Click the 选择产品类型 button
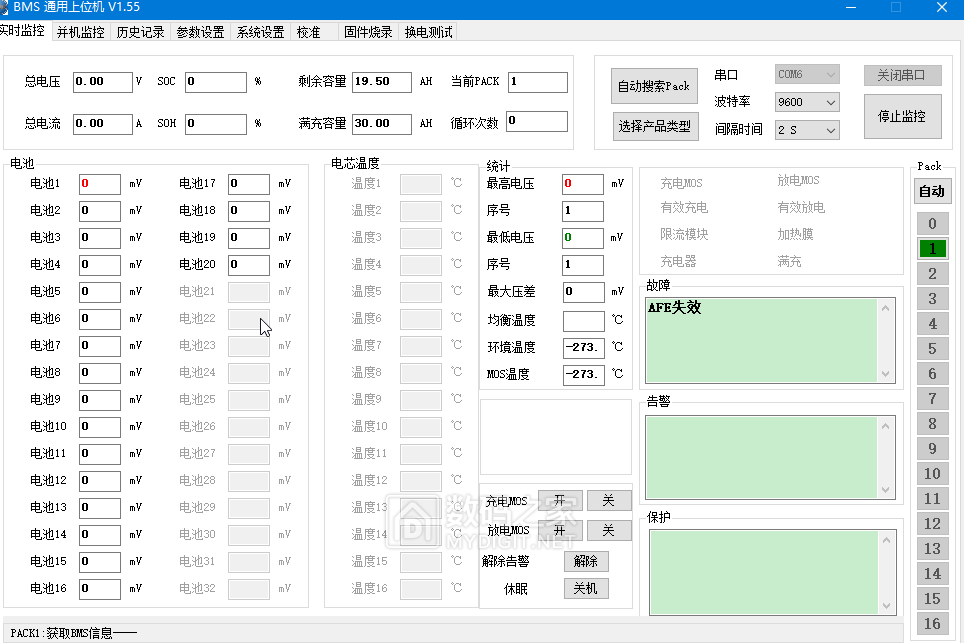Screen dimensions: 964x643 coord(655,127)
